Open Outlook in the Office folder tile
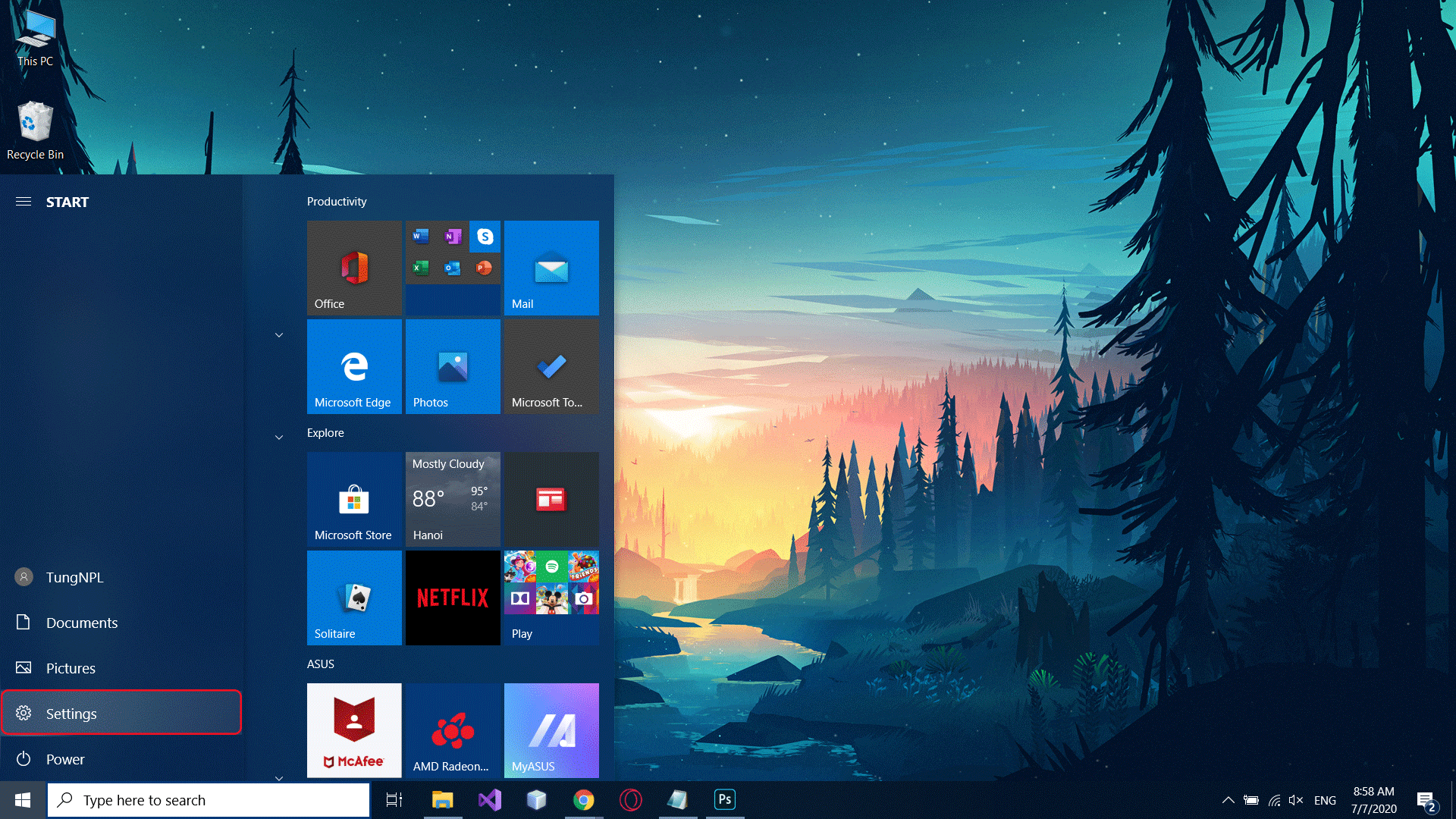Viewport: 1456px width, 819px height. (x=453, y=268)
